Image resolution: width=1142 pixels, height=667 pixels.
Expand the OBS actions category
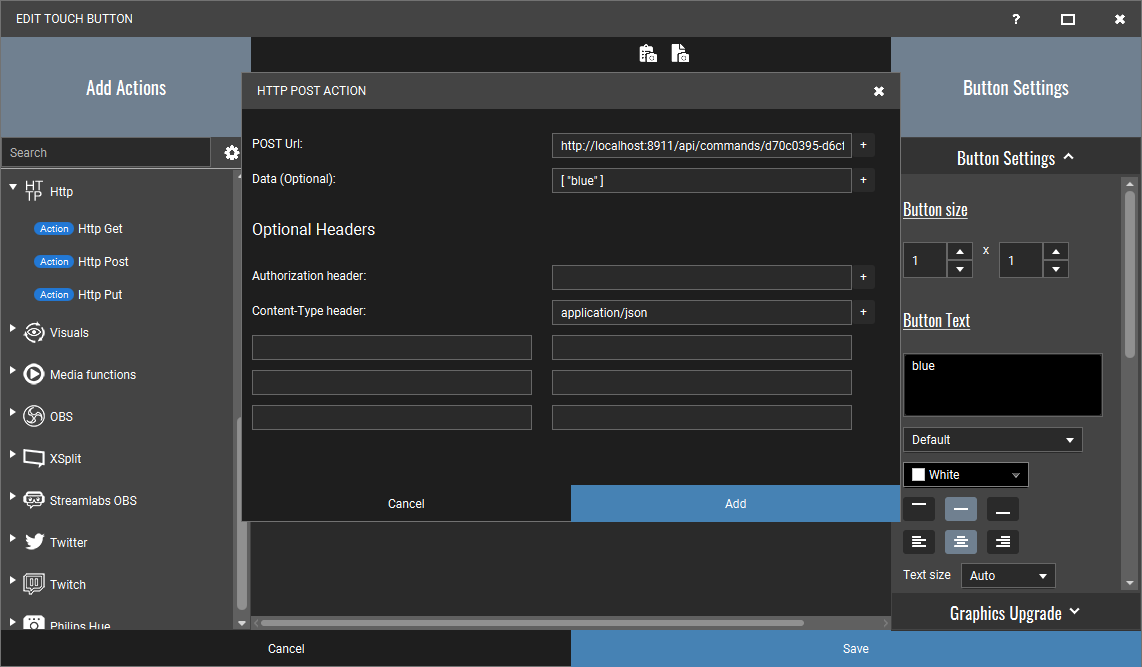13,413
